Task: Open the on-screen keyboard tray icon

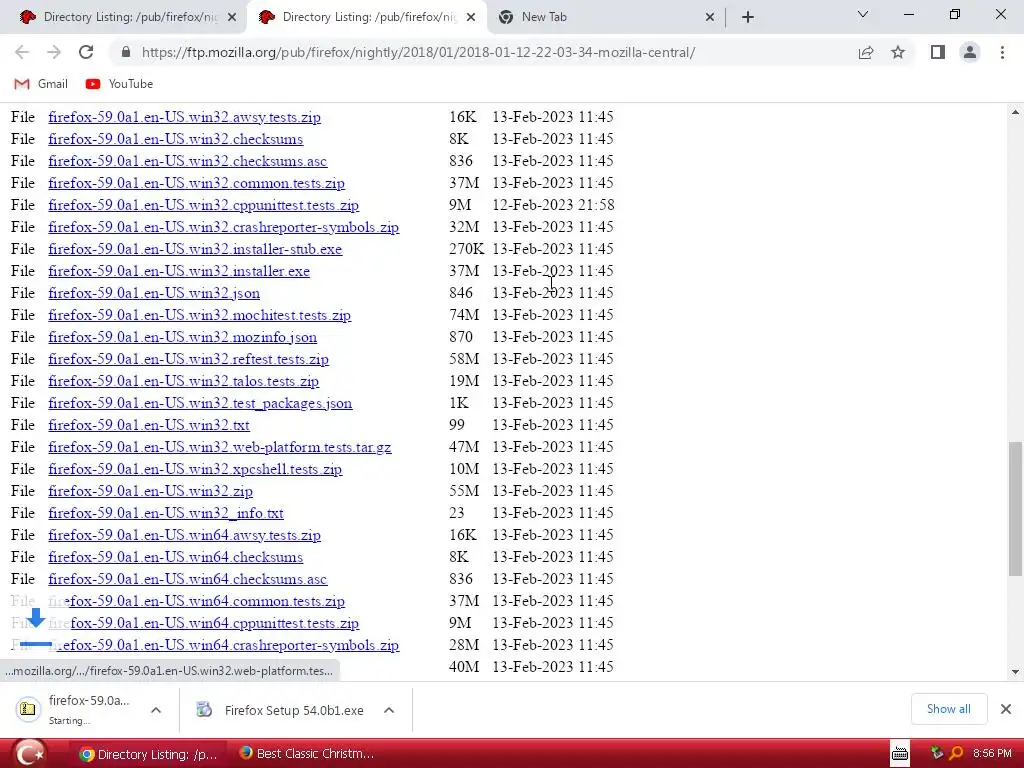Action: click(x=900, y=754)
